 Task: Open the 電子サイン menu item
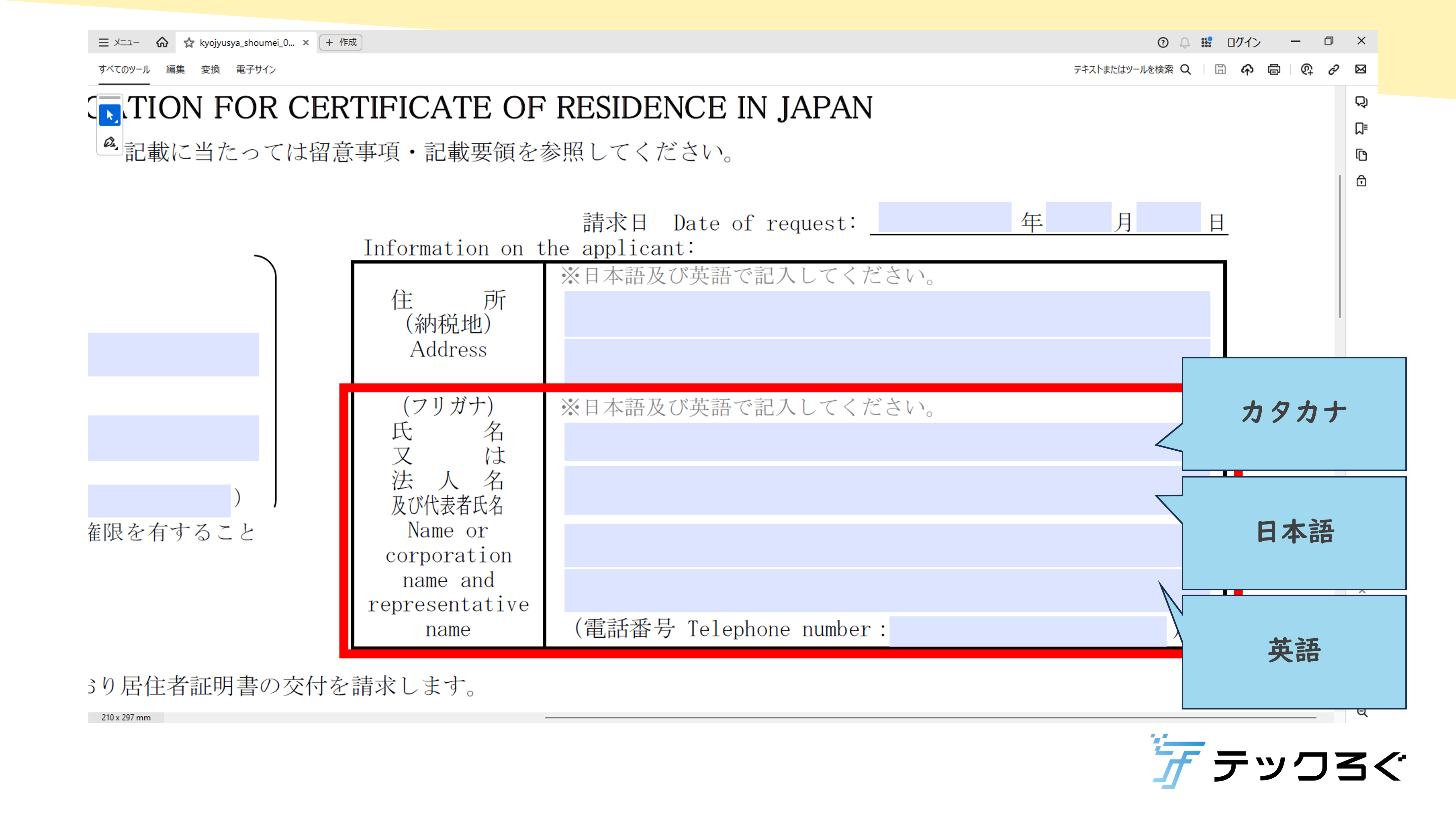pyautogui.click(x=255, y=69)
